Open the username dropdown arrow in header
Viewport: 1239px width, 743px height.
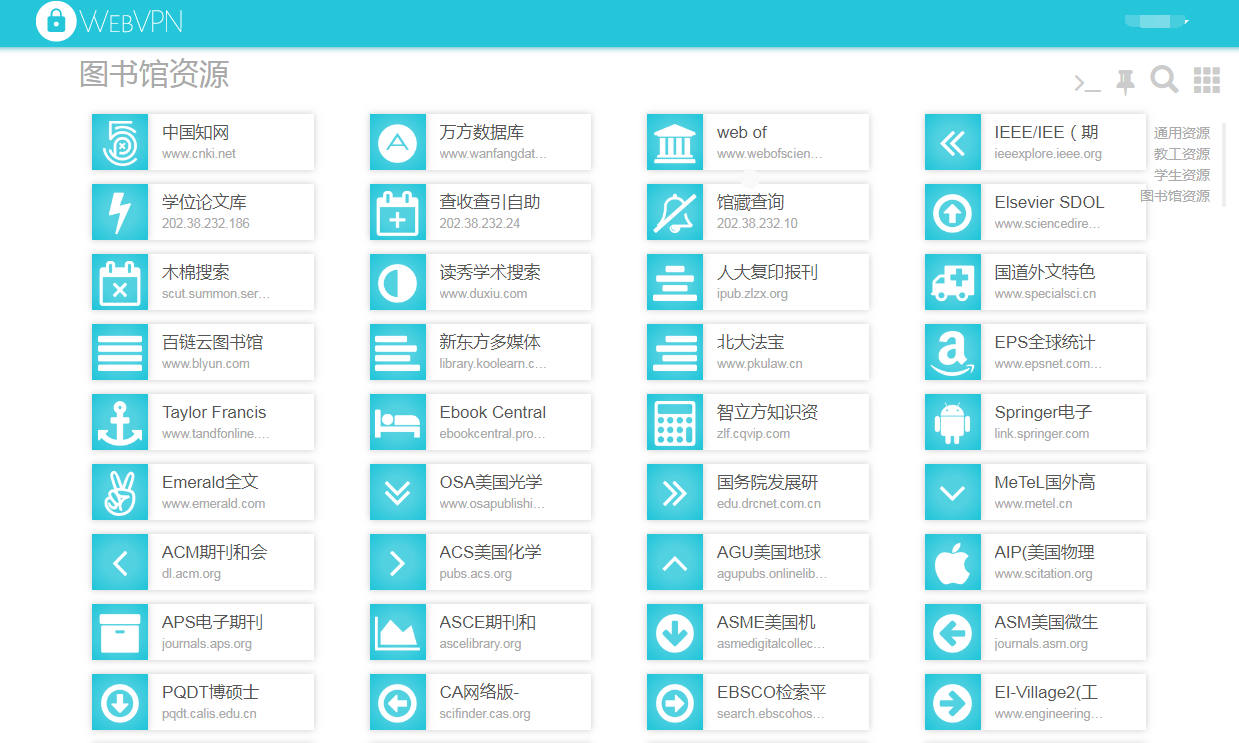(x=1186, y=21)
